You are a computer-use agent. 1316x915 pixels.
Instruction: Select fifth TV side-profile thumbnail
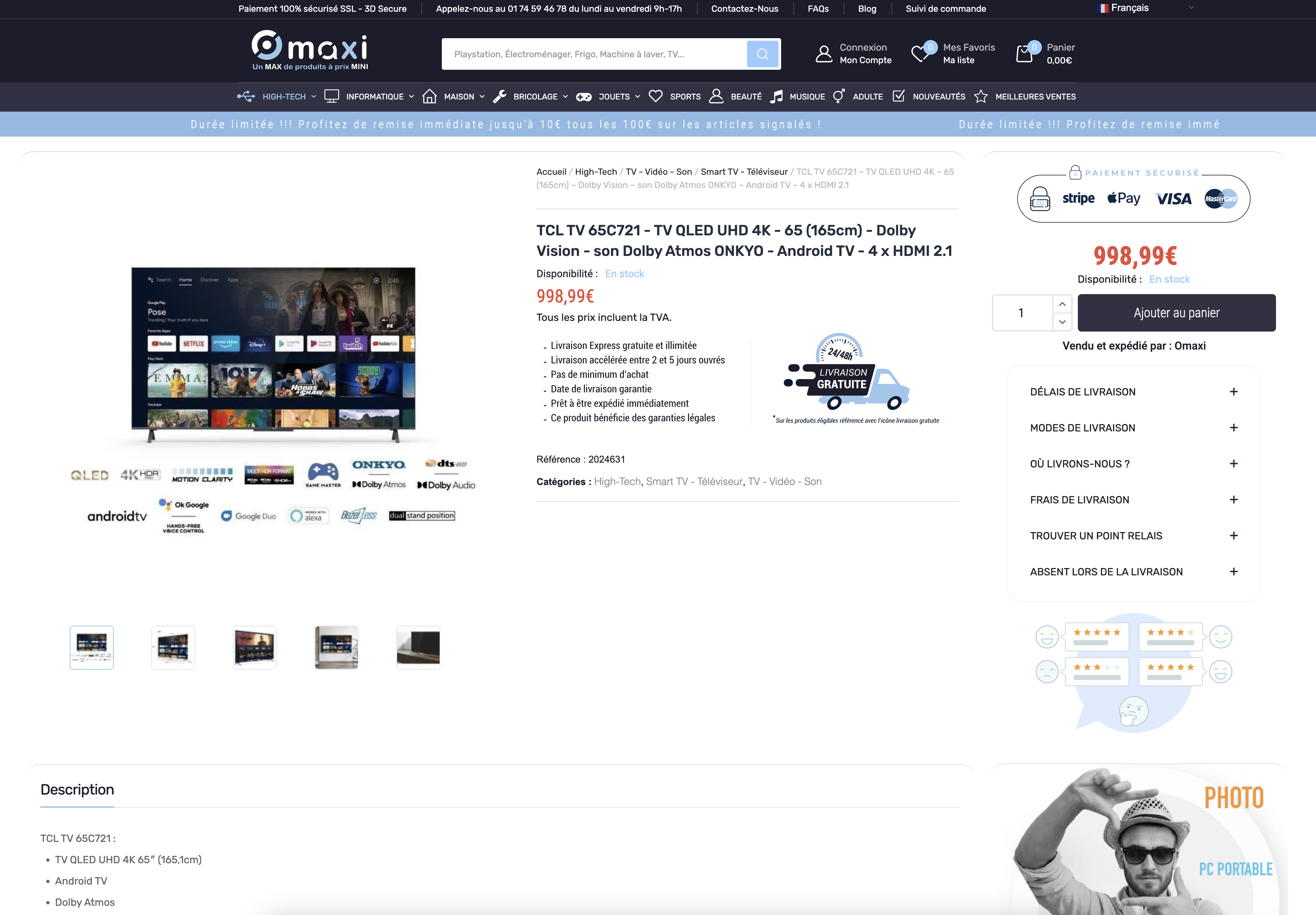[x=418, y=647]
